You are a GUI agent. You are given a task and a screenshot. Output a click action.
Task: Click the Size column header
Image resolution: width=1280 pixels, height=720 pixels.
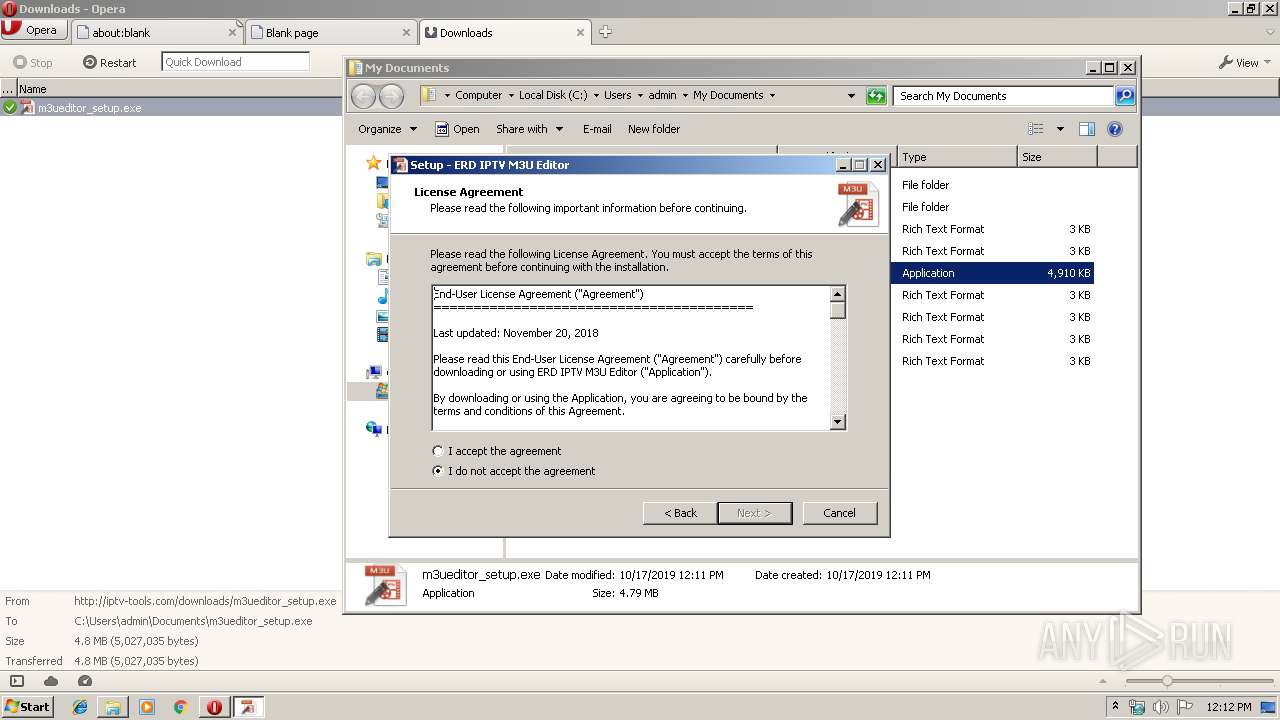point(1057,157)
